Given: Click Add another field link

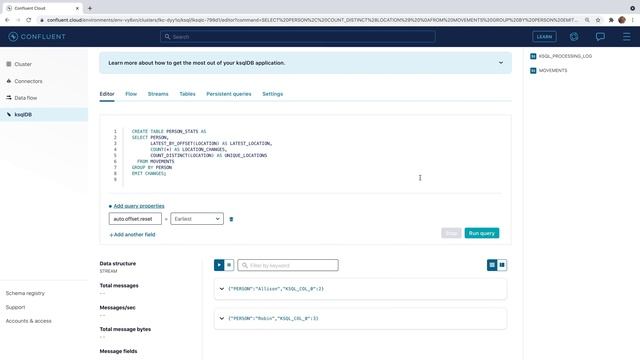Looking at the screenshot, I should (x=132, y=235).
